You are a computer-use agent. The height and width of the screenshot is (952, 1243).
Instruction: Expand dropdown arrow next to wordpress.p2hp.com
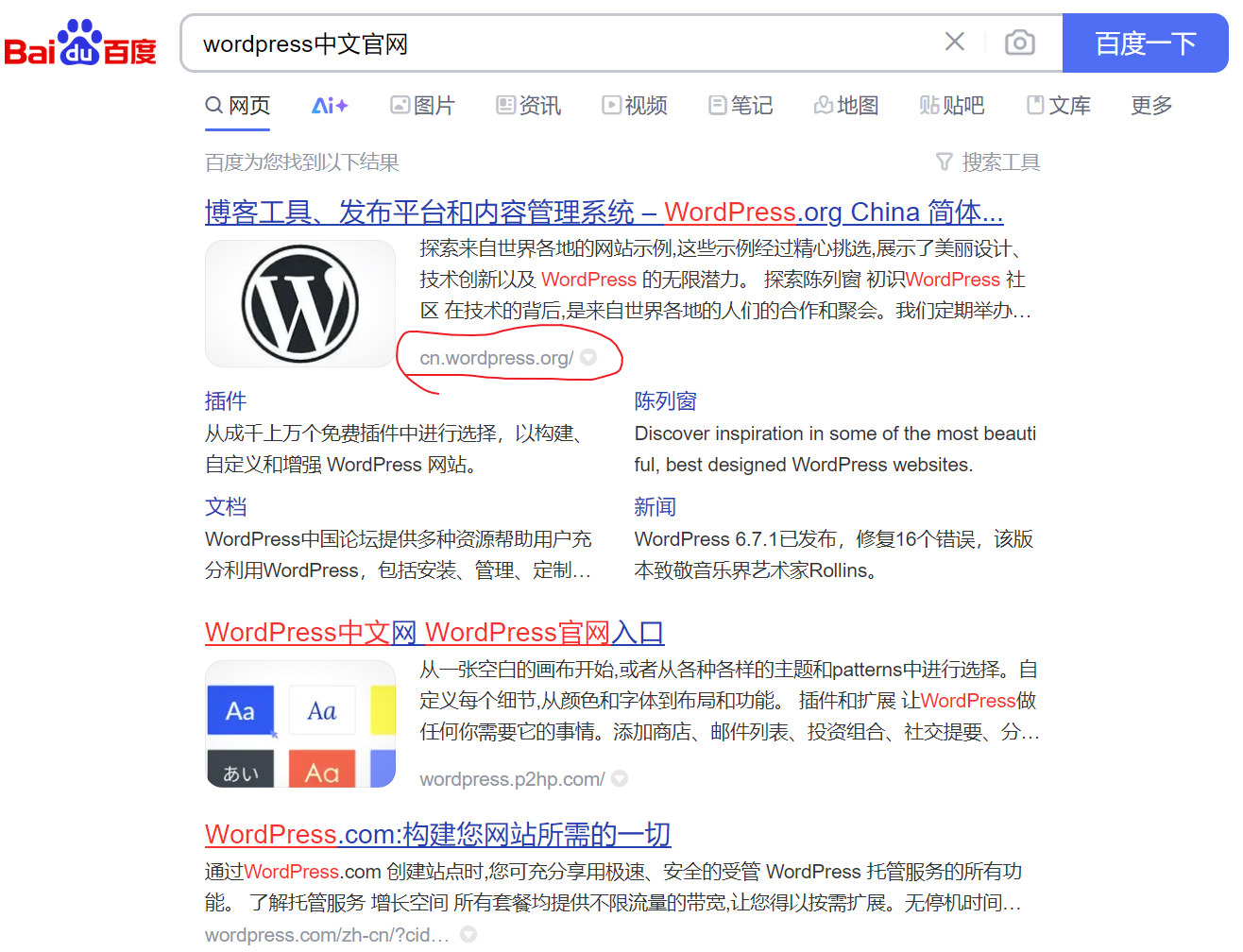620,778
